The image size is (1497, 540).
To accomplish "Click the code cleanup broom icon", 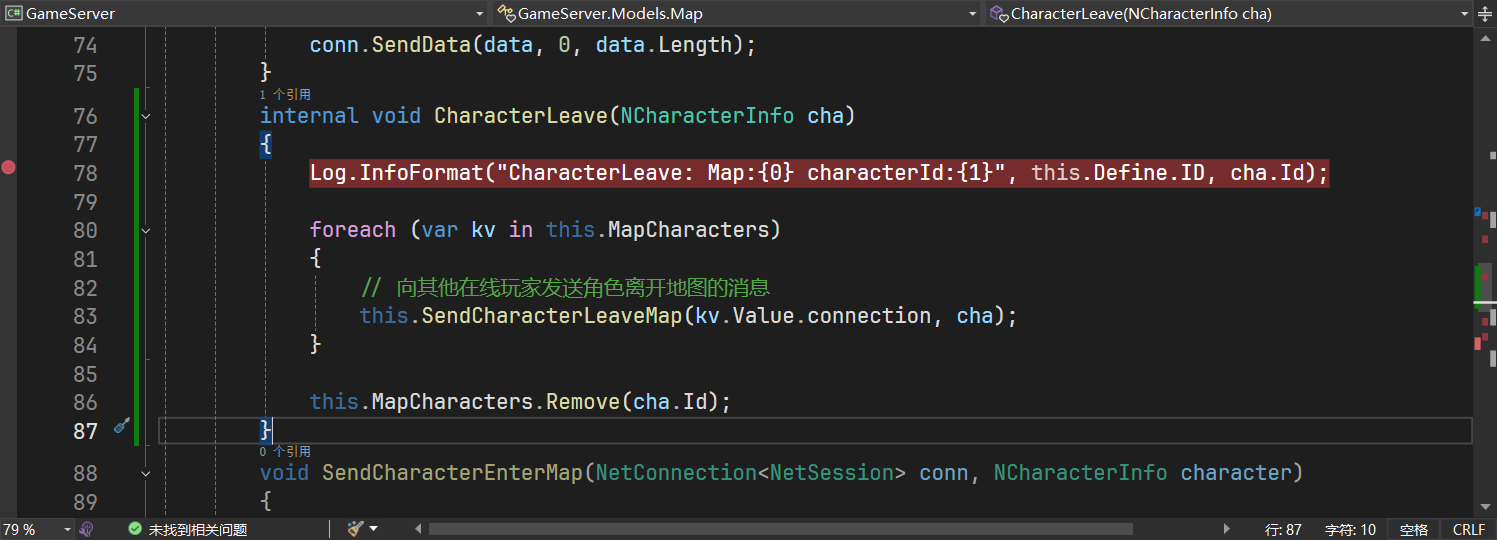I will tap(355, 529).
